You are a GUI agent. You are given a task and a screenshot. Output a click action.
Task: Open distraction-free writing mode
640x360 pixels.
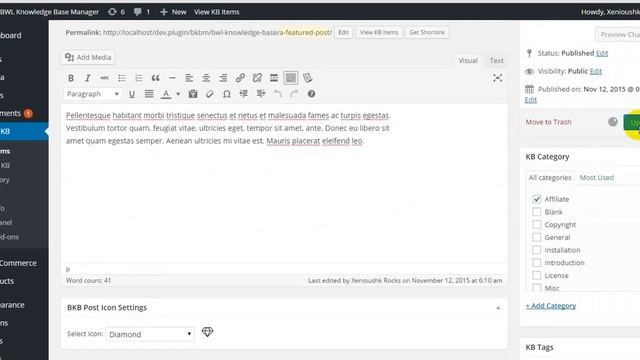497,78
